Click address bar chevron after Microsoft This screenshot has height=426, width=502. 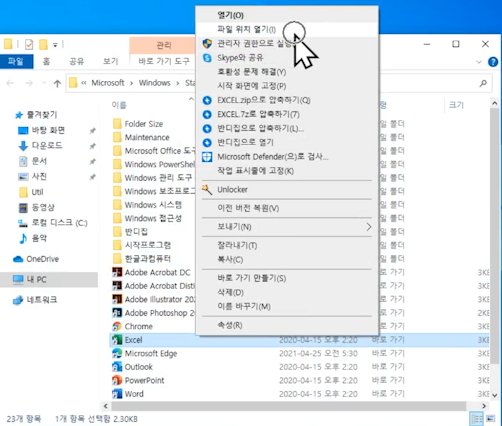coord(131,83)
